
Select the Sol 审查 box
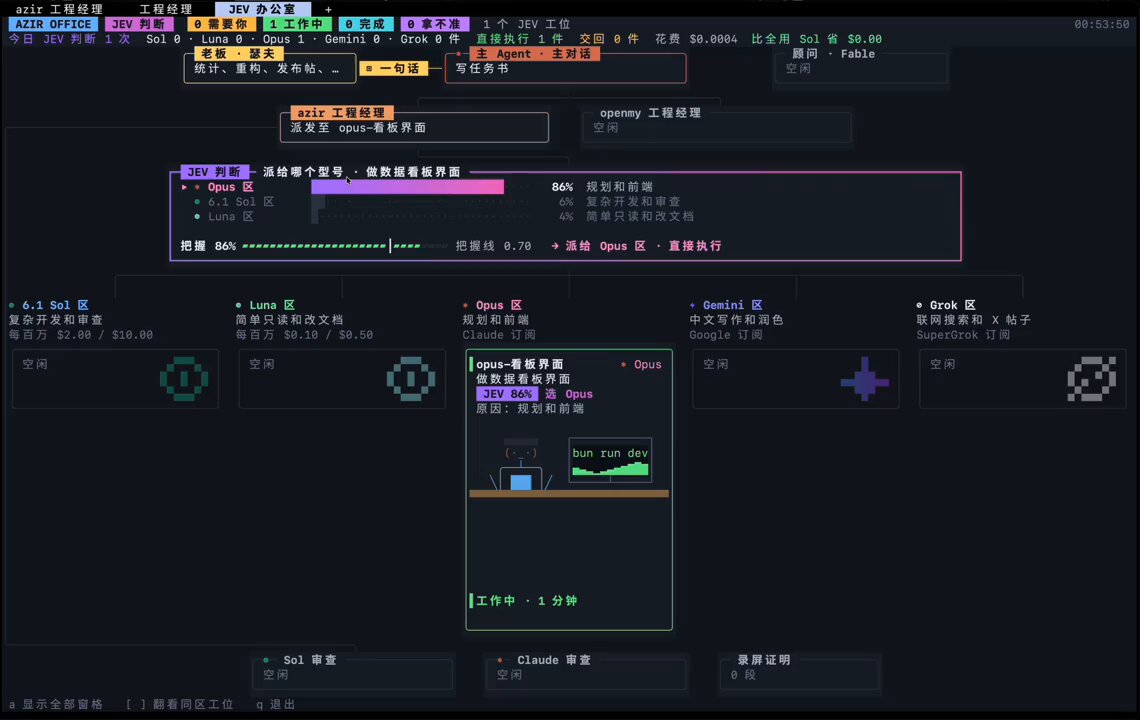pos(353,671)
